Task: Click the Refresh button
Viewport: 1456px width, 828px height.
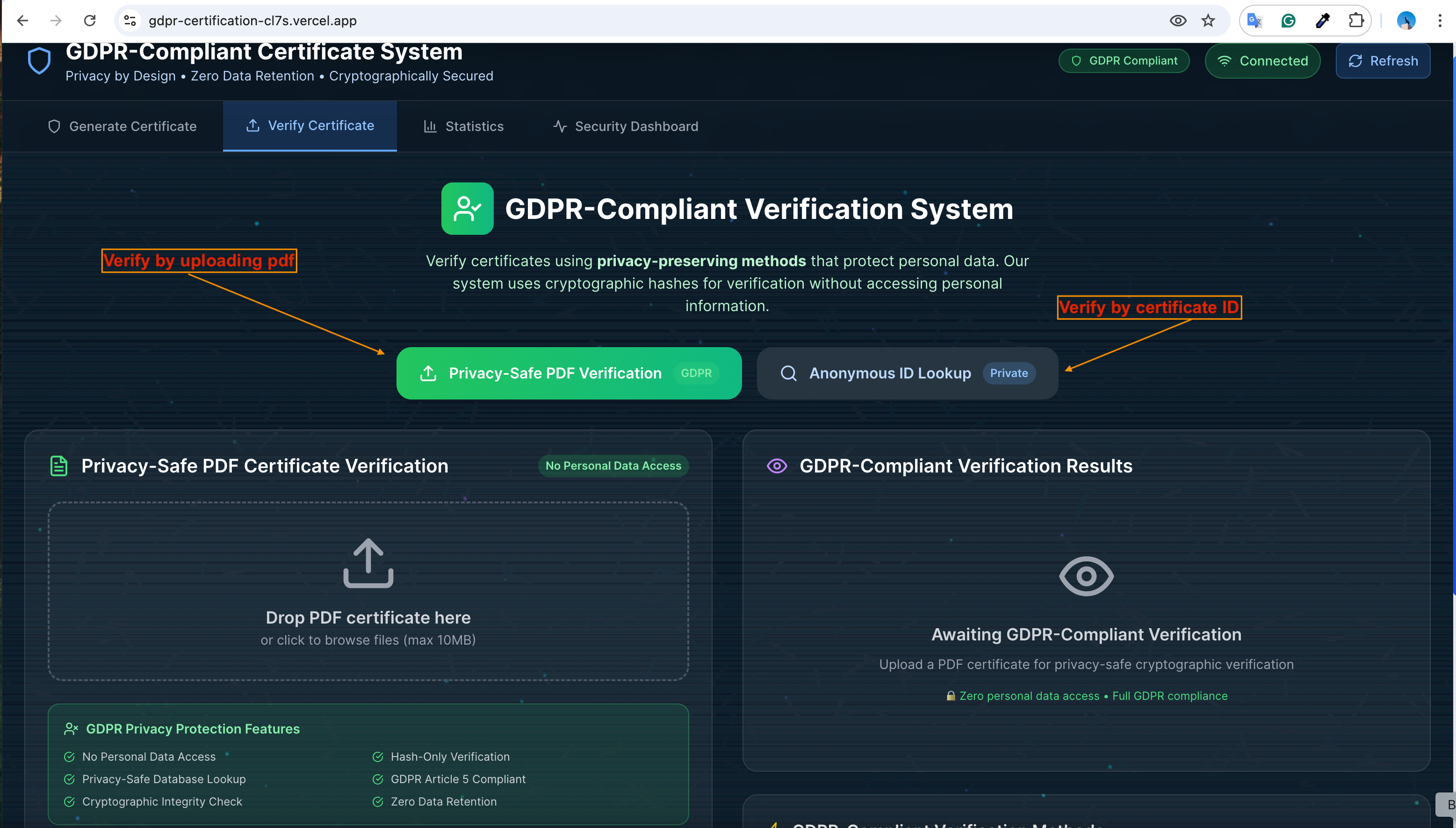Action: click(x=1383, y=61)
